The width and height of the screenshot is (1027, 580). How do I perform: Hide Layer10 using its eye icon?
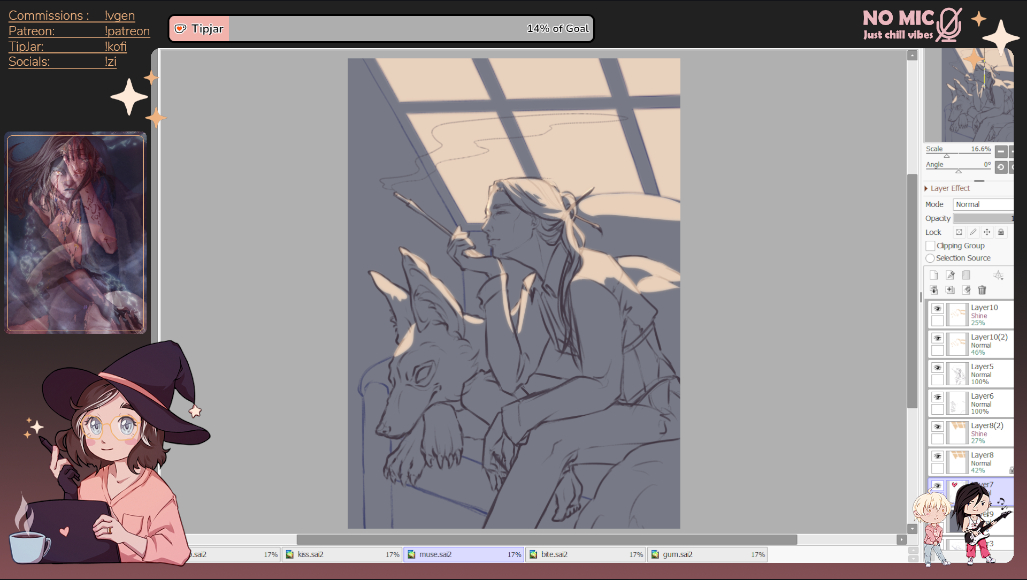coord(937,309)
